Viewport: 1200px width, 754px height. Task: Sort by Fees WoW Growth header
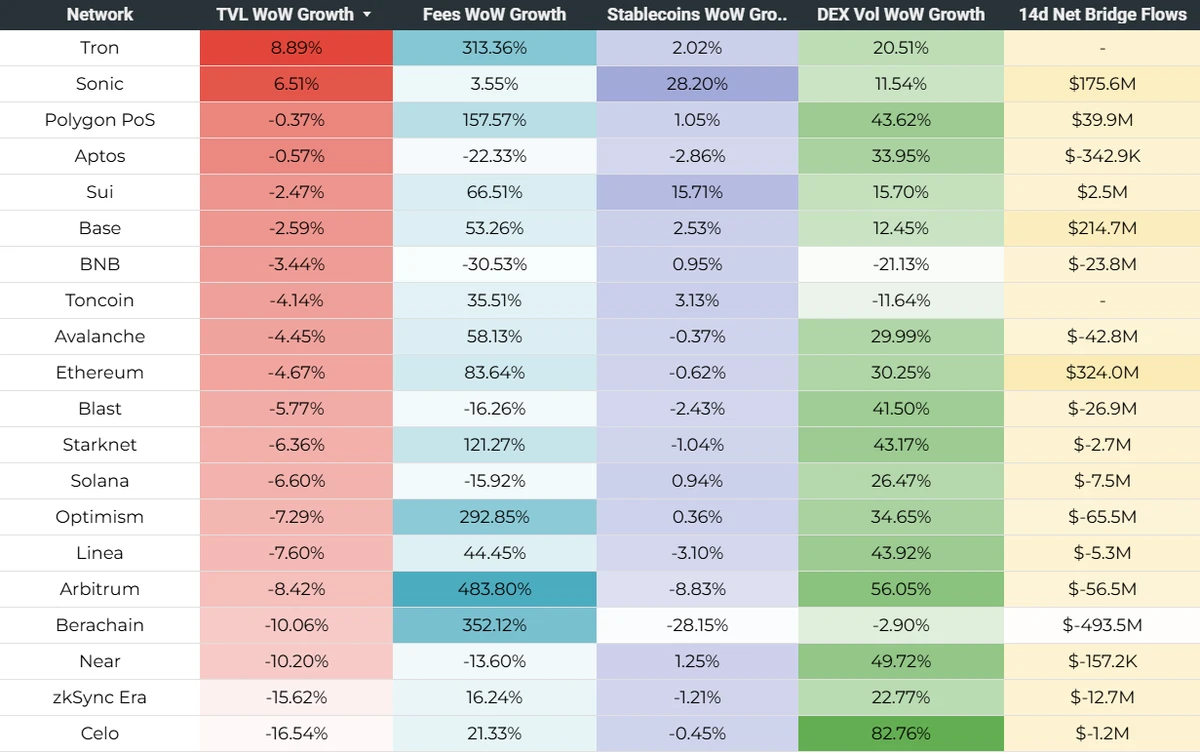[494, 15]
